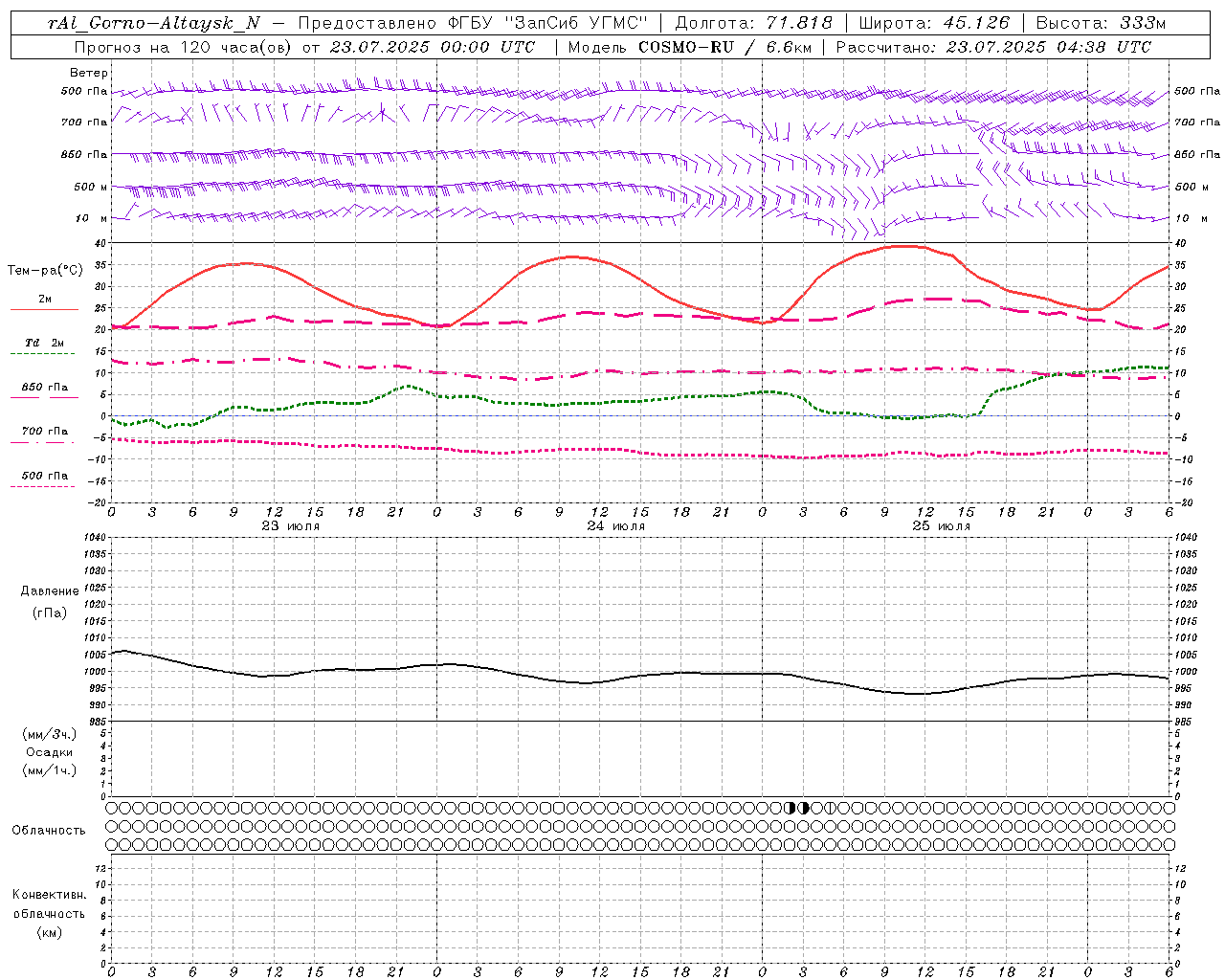The width and height of the screenshot is (1225, 980).
Task: Click the 700 гПа label left of wind panel
Action: [84, 122]
